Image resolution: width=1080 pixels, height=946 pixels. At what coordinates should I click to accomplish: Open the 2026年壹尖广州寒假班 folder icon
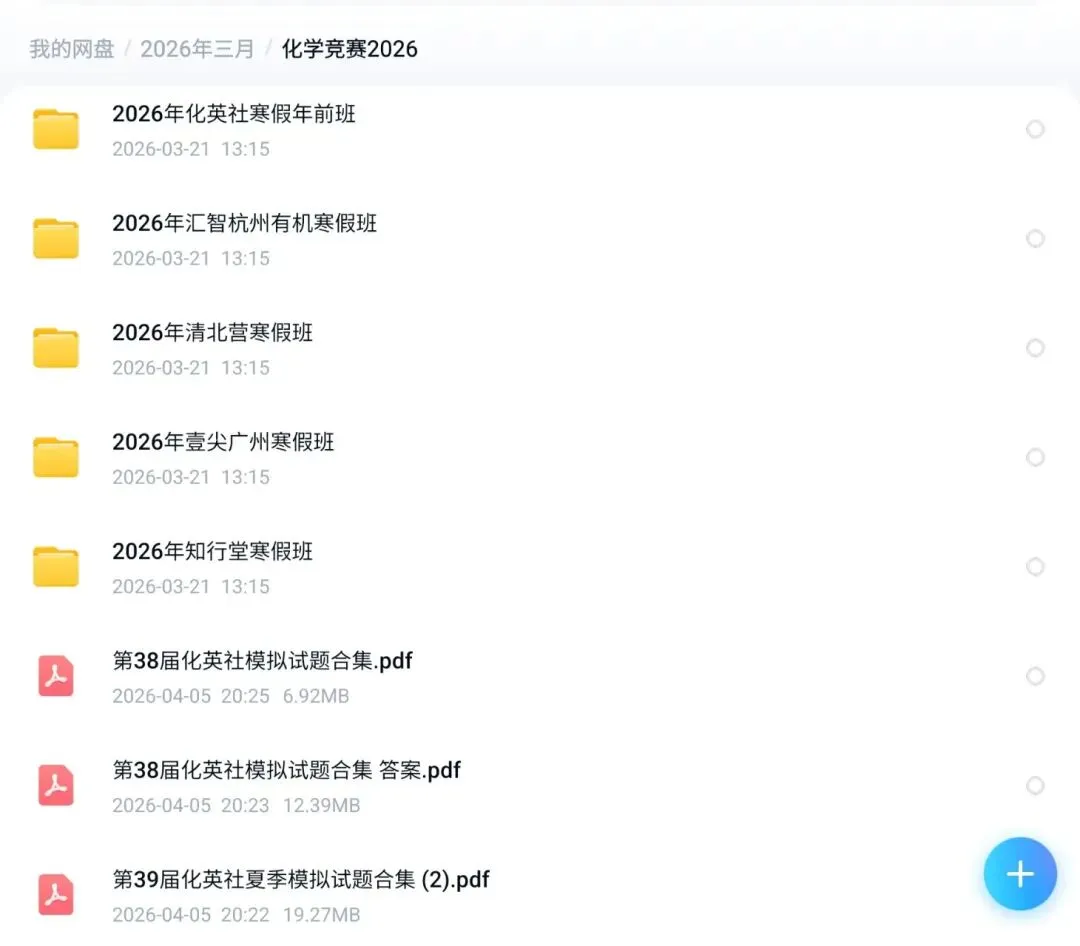pyautogui.click(x=56, y=456)
